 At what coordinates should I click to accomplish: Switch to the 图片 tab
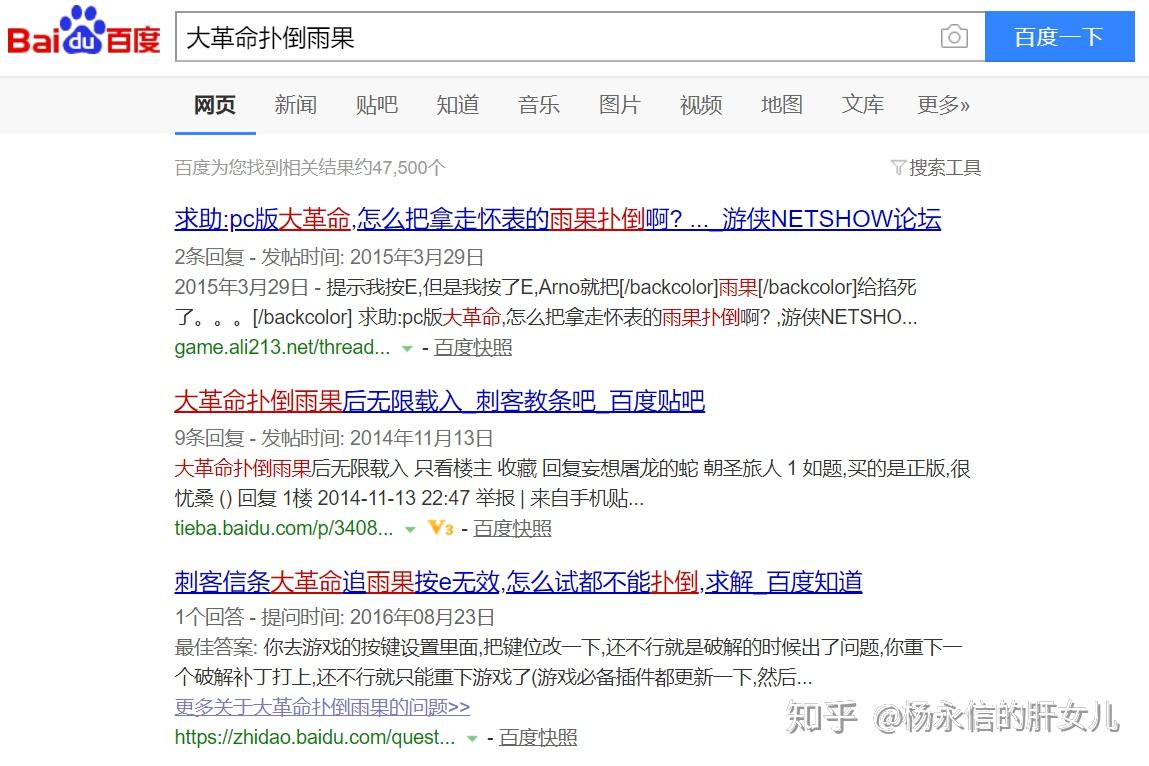[x=620, y=105]
